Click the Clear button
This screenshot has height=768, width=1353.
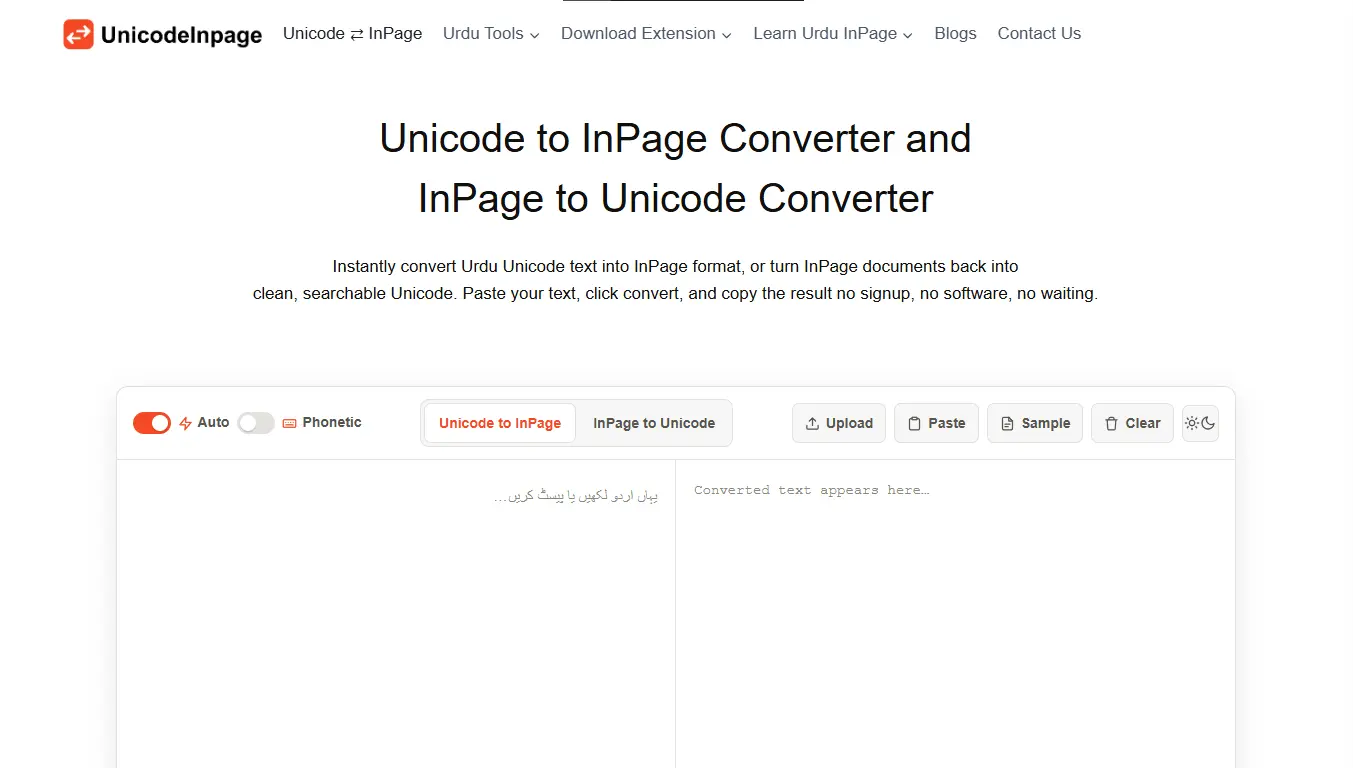click(x=1132, y=423)
